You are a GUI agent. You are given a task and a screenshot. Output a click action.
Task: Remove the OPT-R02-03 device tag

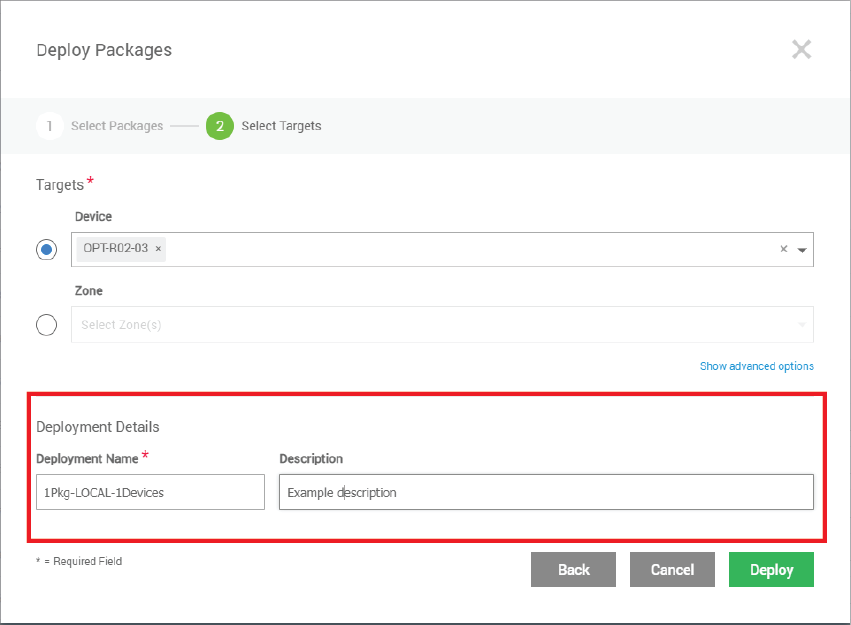158,248
